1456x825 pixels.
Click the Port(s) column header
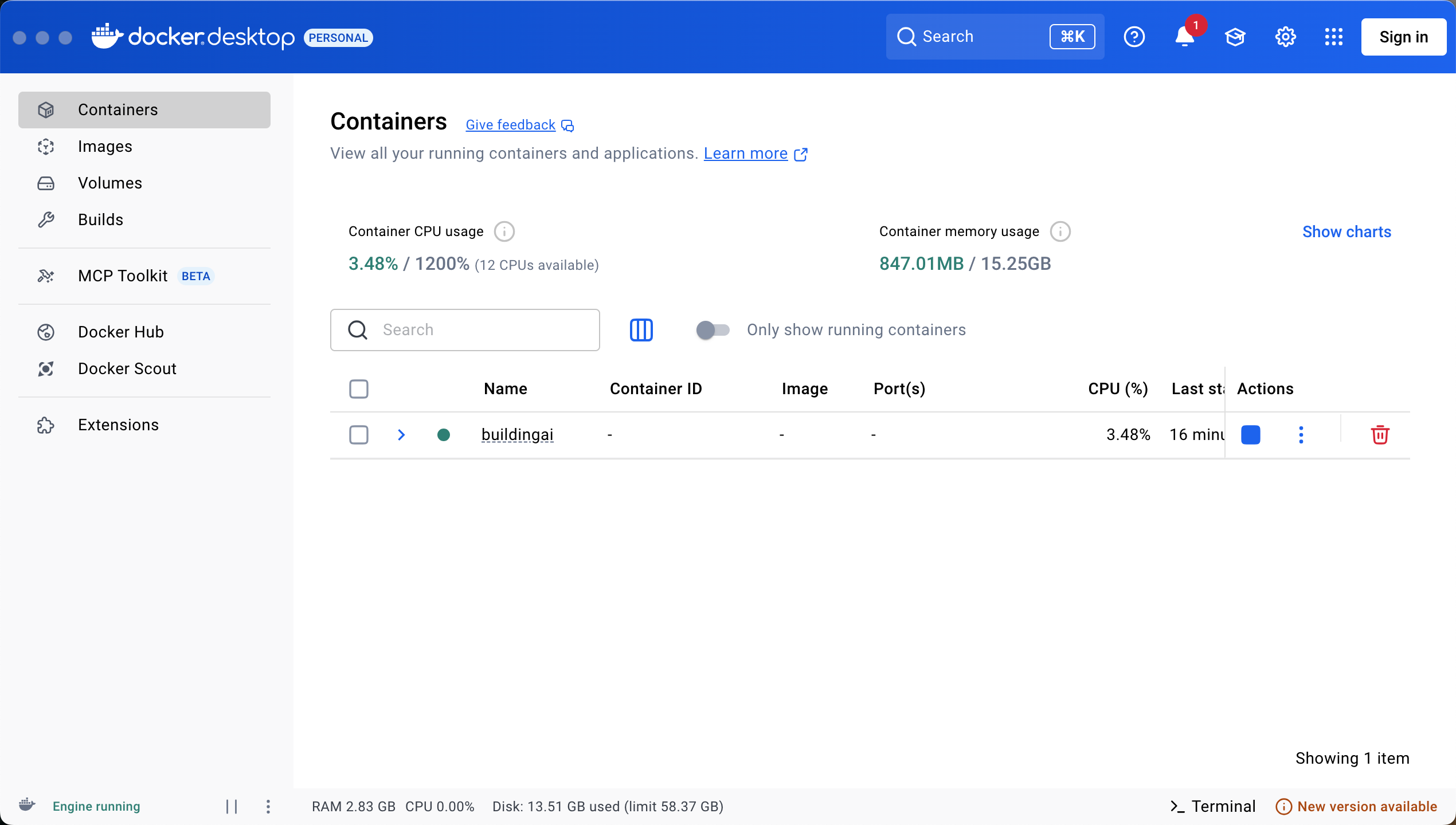[x=899, y=389]
